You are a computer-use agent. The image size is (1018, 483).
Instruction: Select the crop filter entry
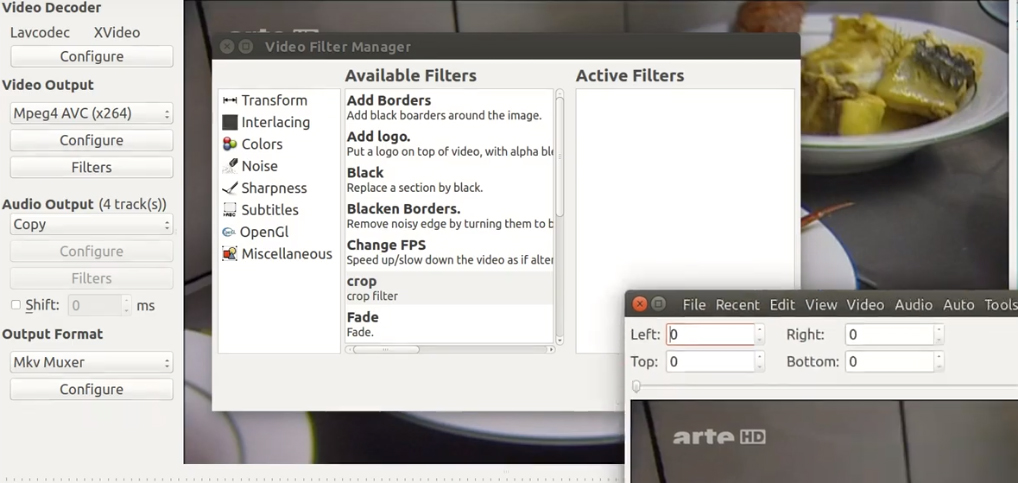point(449,288)
